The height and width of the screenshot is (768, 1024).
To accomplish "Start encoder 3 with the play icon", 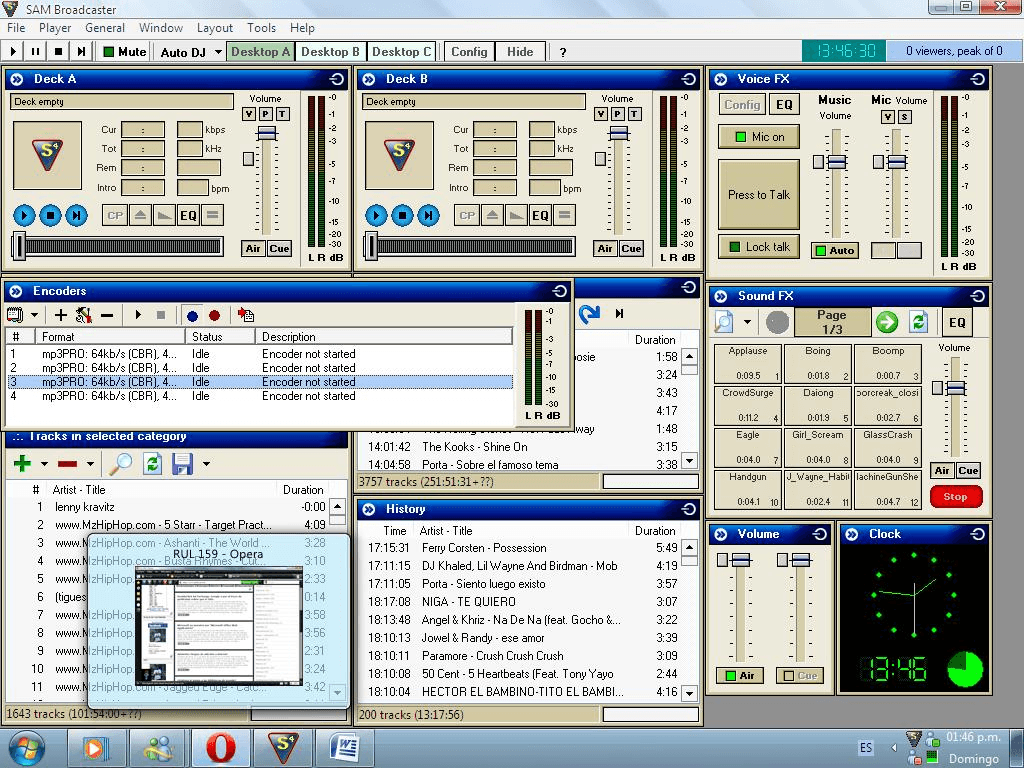I will [137, 315].
